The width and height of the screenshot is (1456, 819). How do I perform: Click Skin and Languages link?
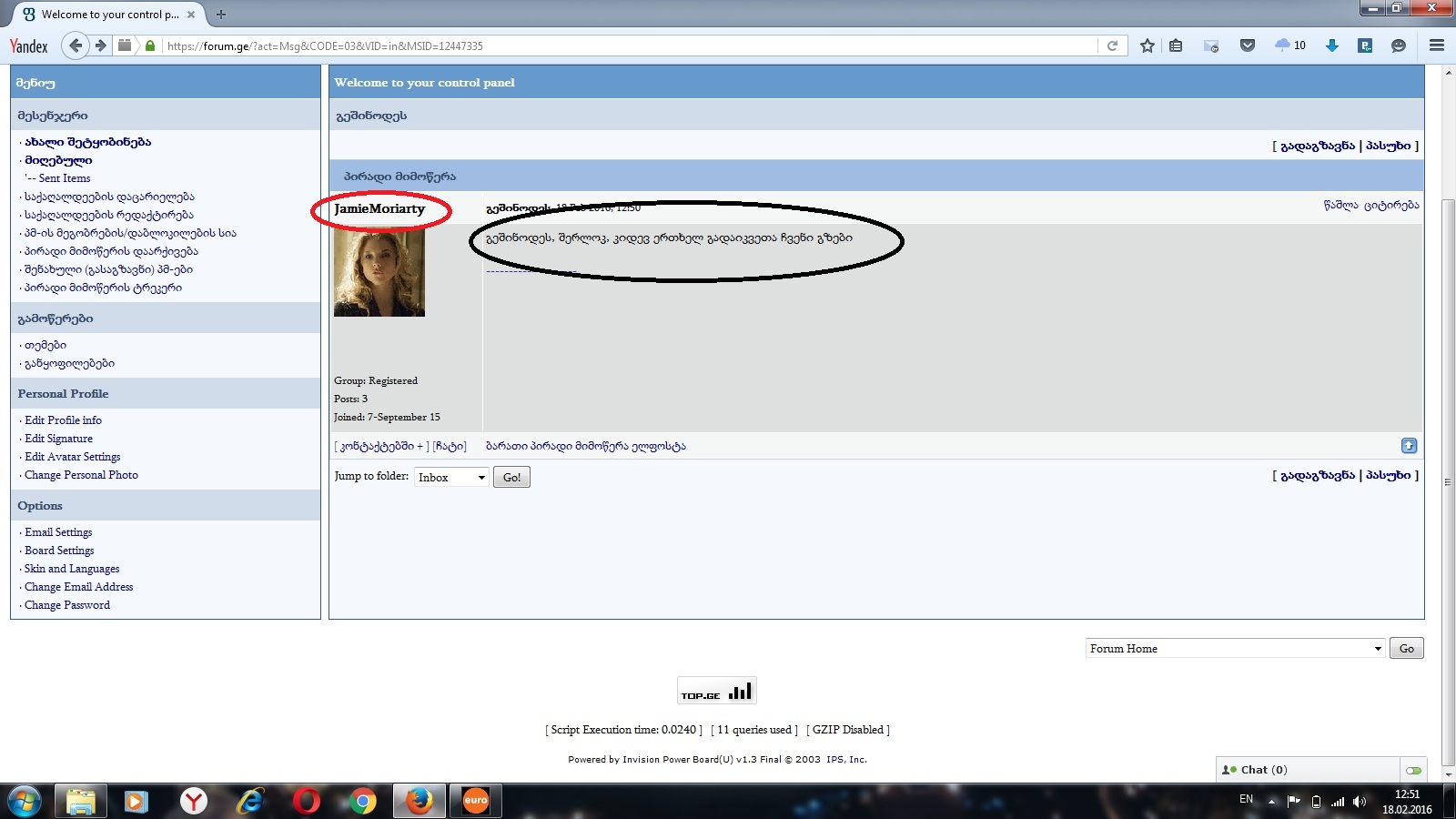[x=72, y=569]
